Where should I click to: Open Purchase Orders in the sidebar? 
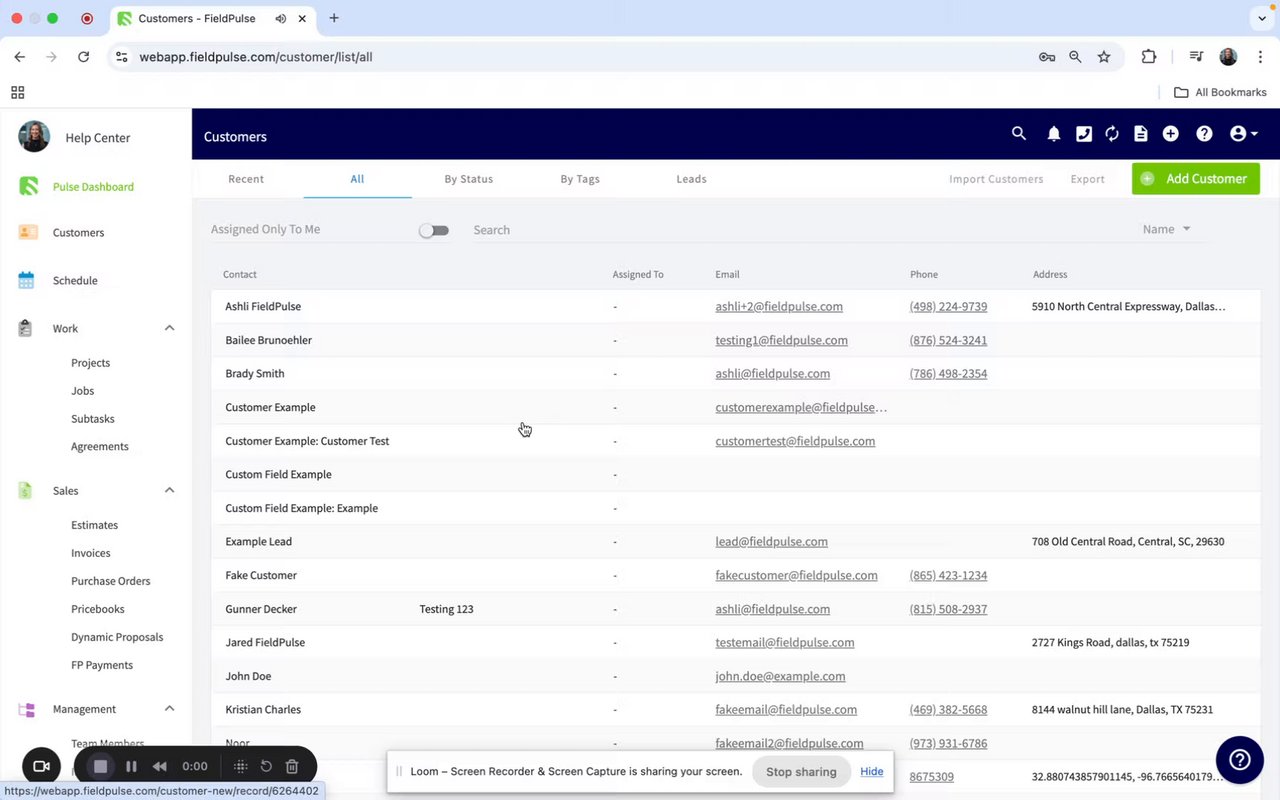[x=111, y=581]
